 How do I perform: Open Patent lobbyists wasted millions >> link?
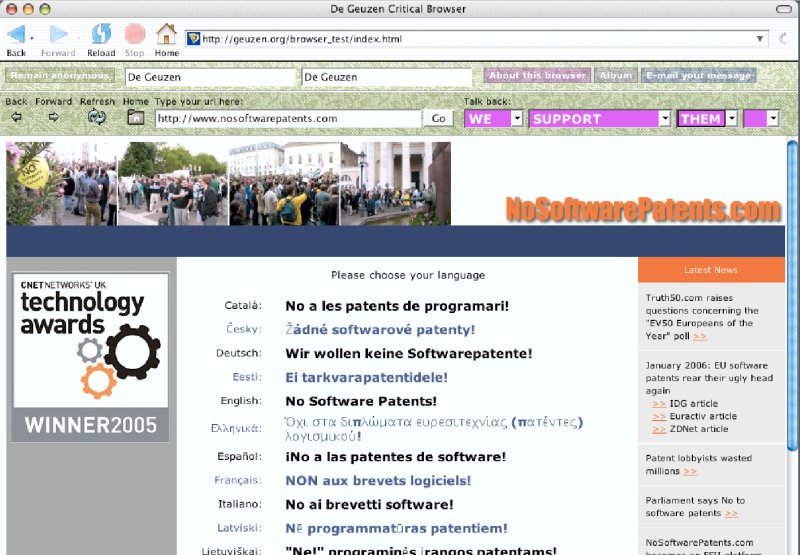coord(690,471)
